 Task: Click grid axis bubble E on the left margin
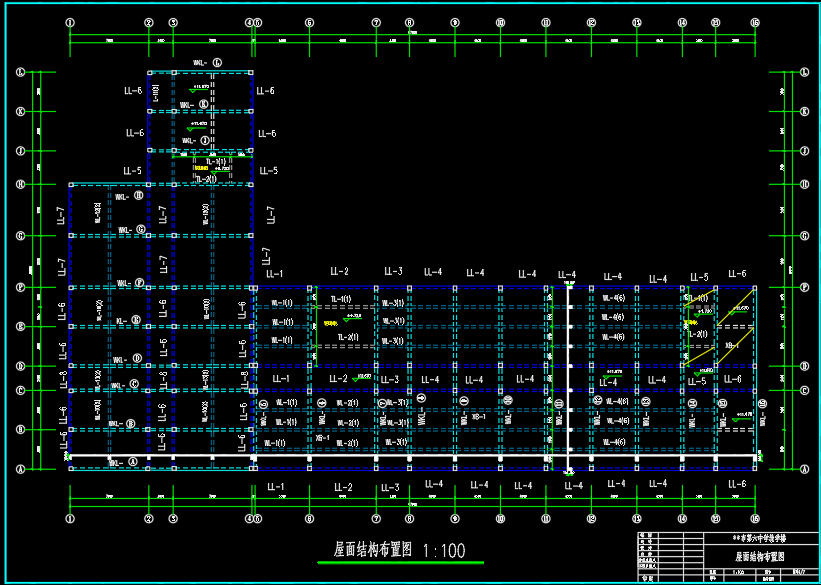click(x=21, y=327)
